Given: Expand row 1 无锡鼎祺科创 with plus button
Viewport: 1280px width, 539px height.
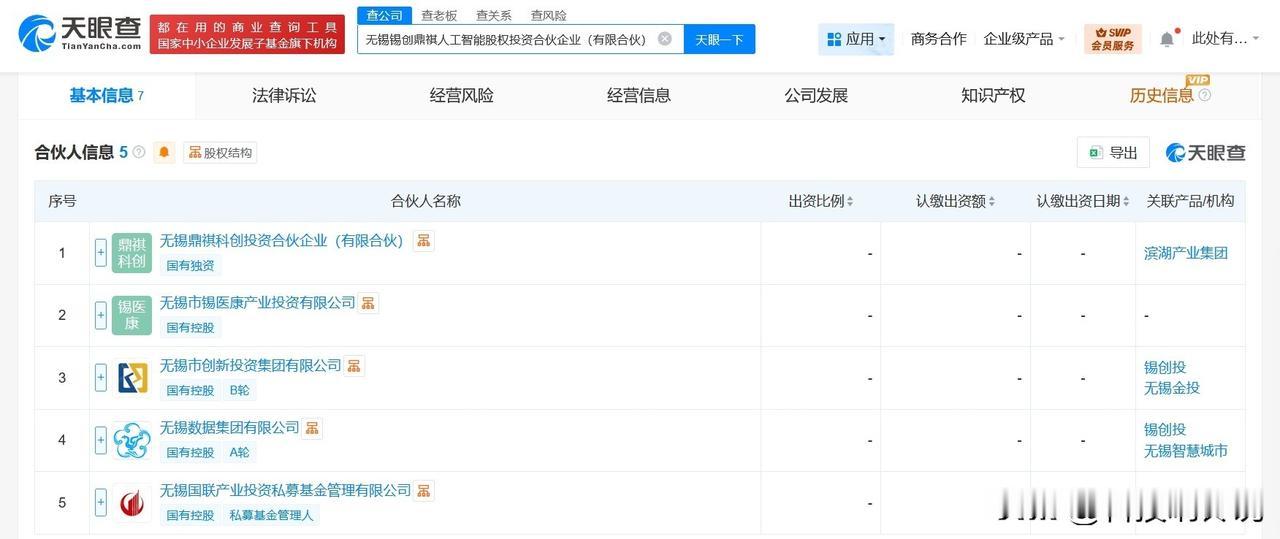Looking at the screenshot, I should tap(101, 253).
